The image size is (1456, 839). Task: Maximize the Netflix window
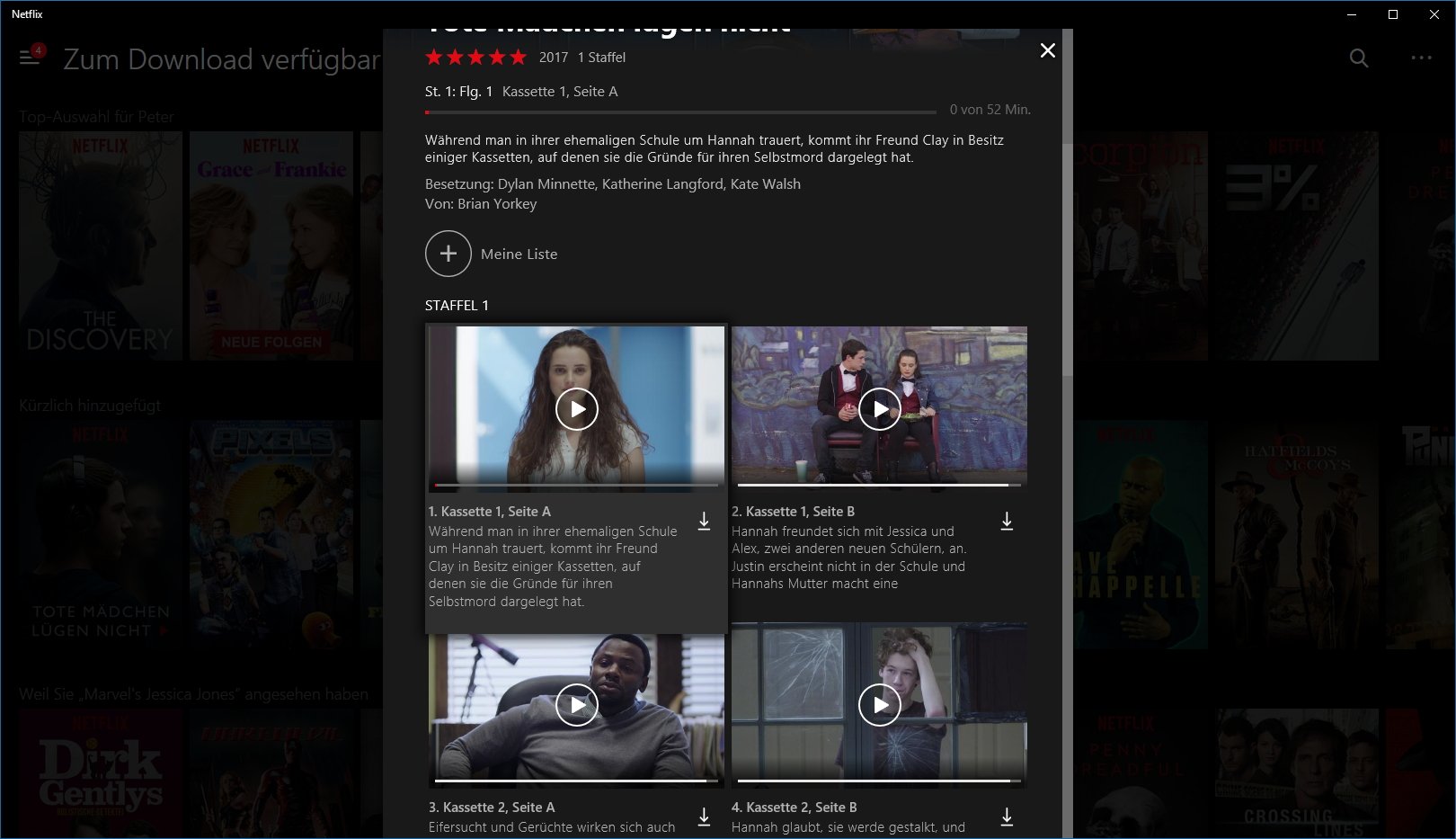point(1393,14)
